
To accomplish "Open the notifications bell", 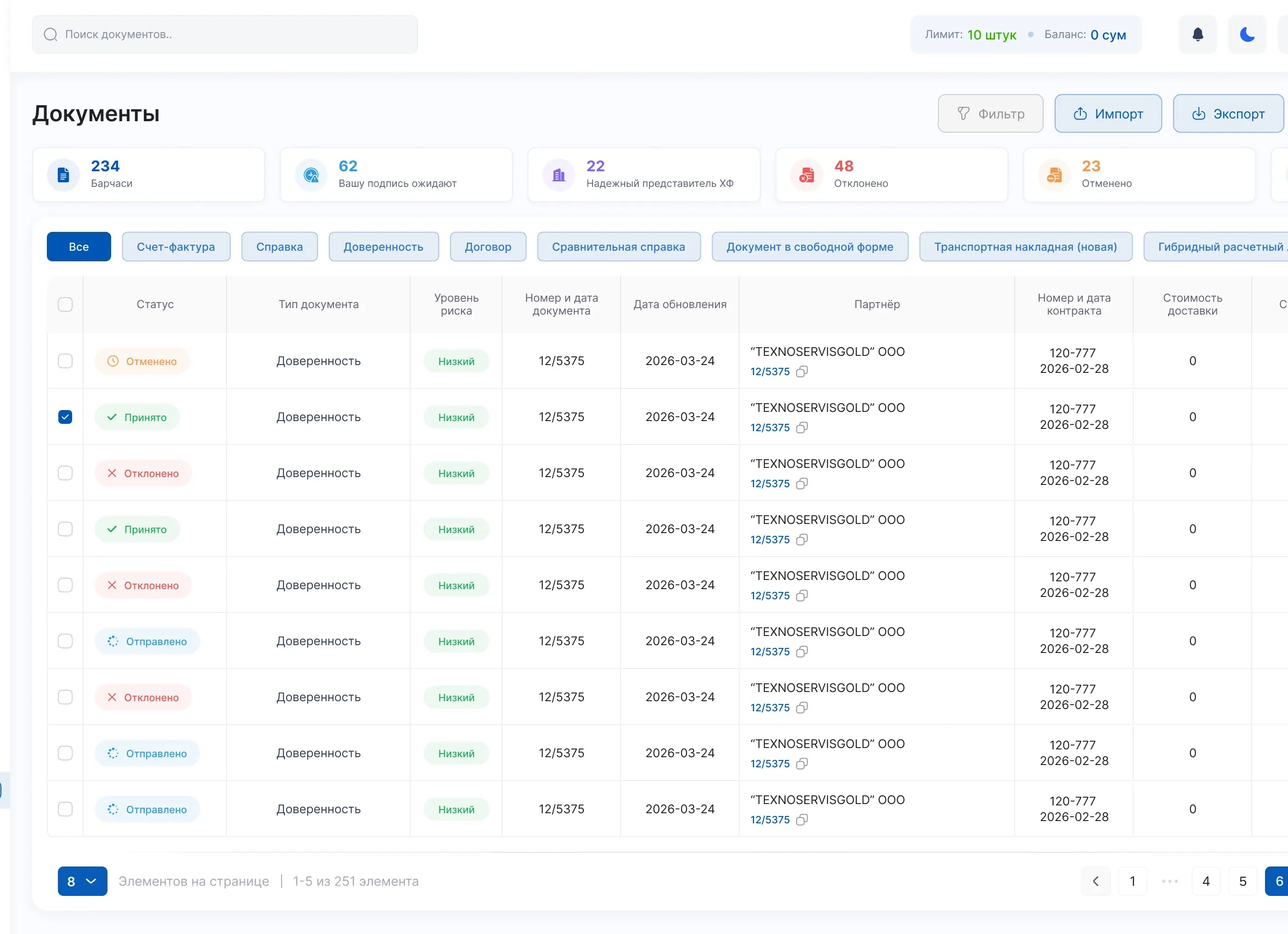I will 1198,34.
